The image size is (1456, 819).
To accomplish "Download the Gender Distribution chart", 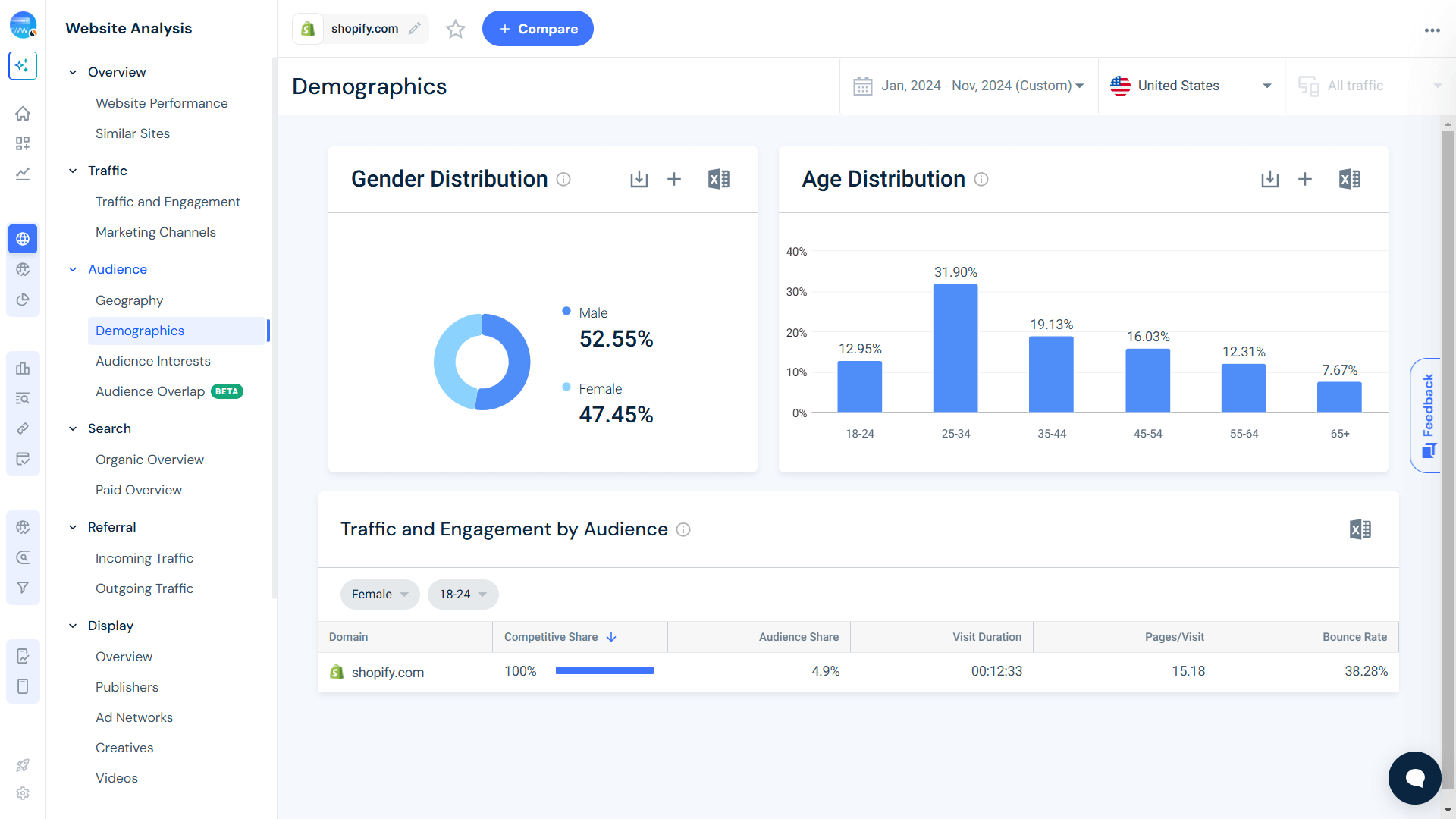I will [639, 180].
